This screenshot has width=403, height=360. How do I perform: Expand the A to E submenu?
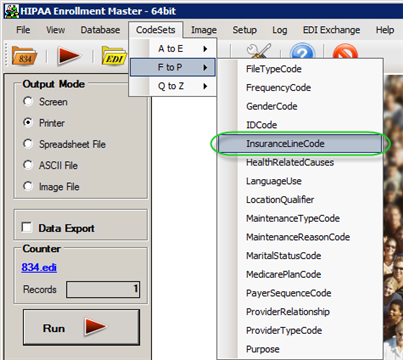[x=173, y=49]
